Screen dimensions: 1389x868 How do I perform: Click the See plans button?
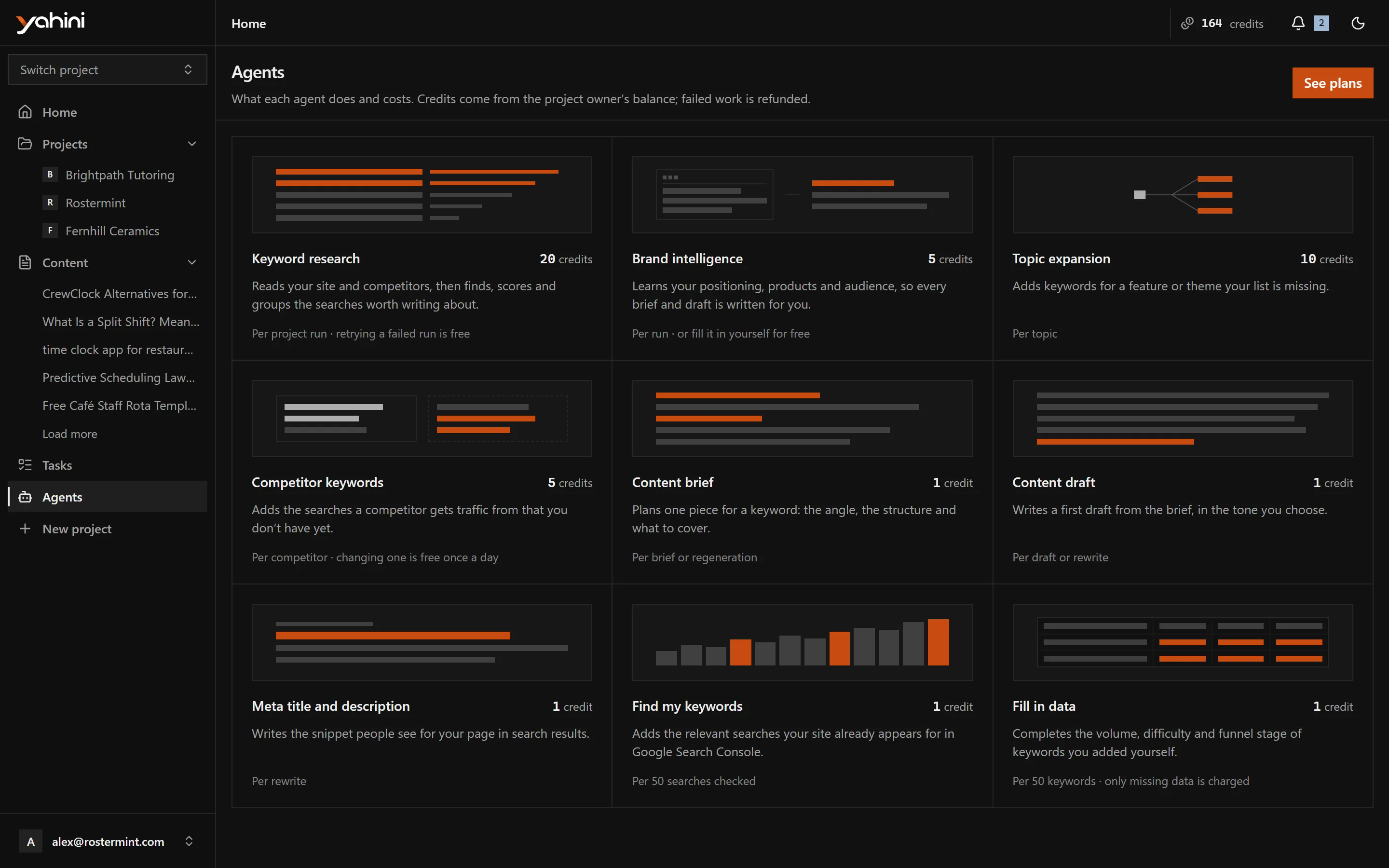[1332, 82]
